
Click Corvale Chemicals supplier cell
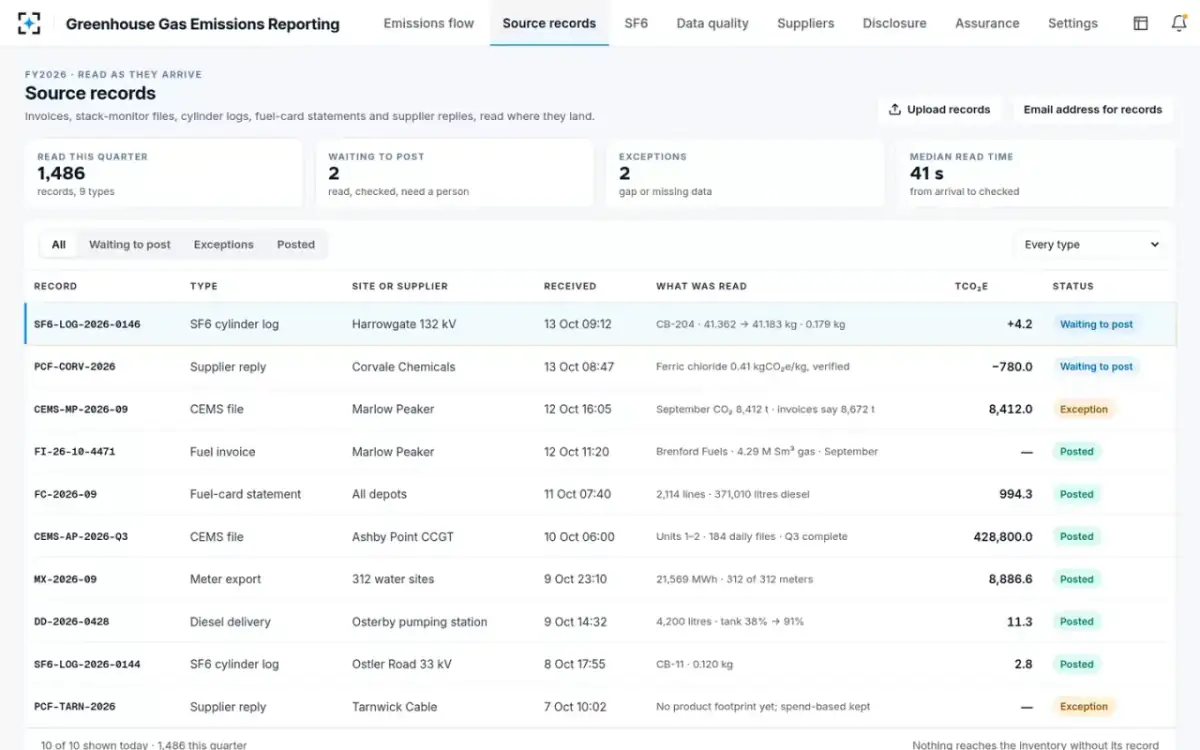[404, 367]
